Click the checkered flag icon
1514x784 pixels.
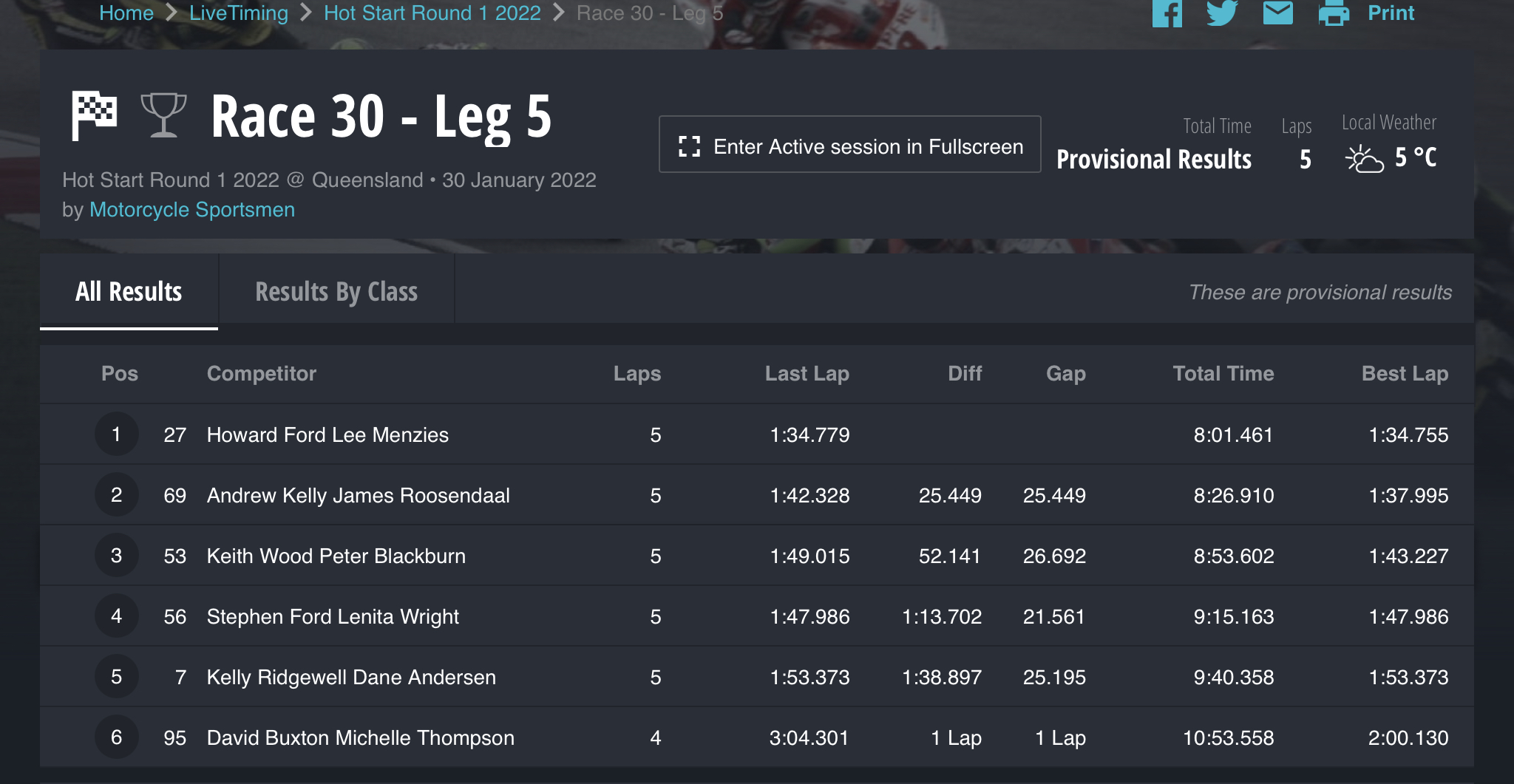pos(94,115)
